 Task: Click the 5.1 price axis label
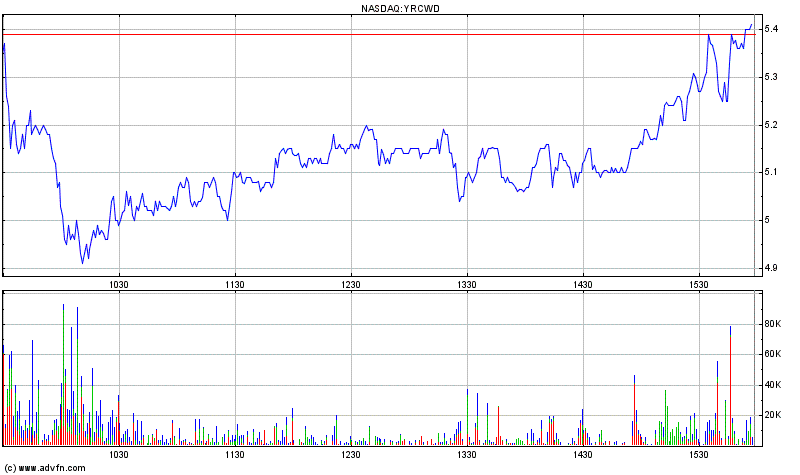pyautogui.click(x=771, y=172)
